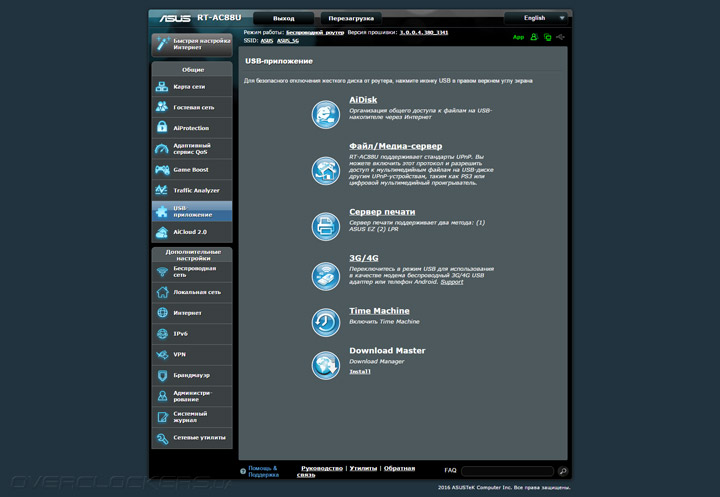Click the Download Master title text
The width and height of the screenshot is (720, 497).
coord(387,350)
